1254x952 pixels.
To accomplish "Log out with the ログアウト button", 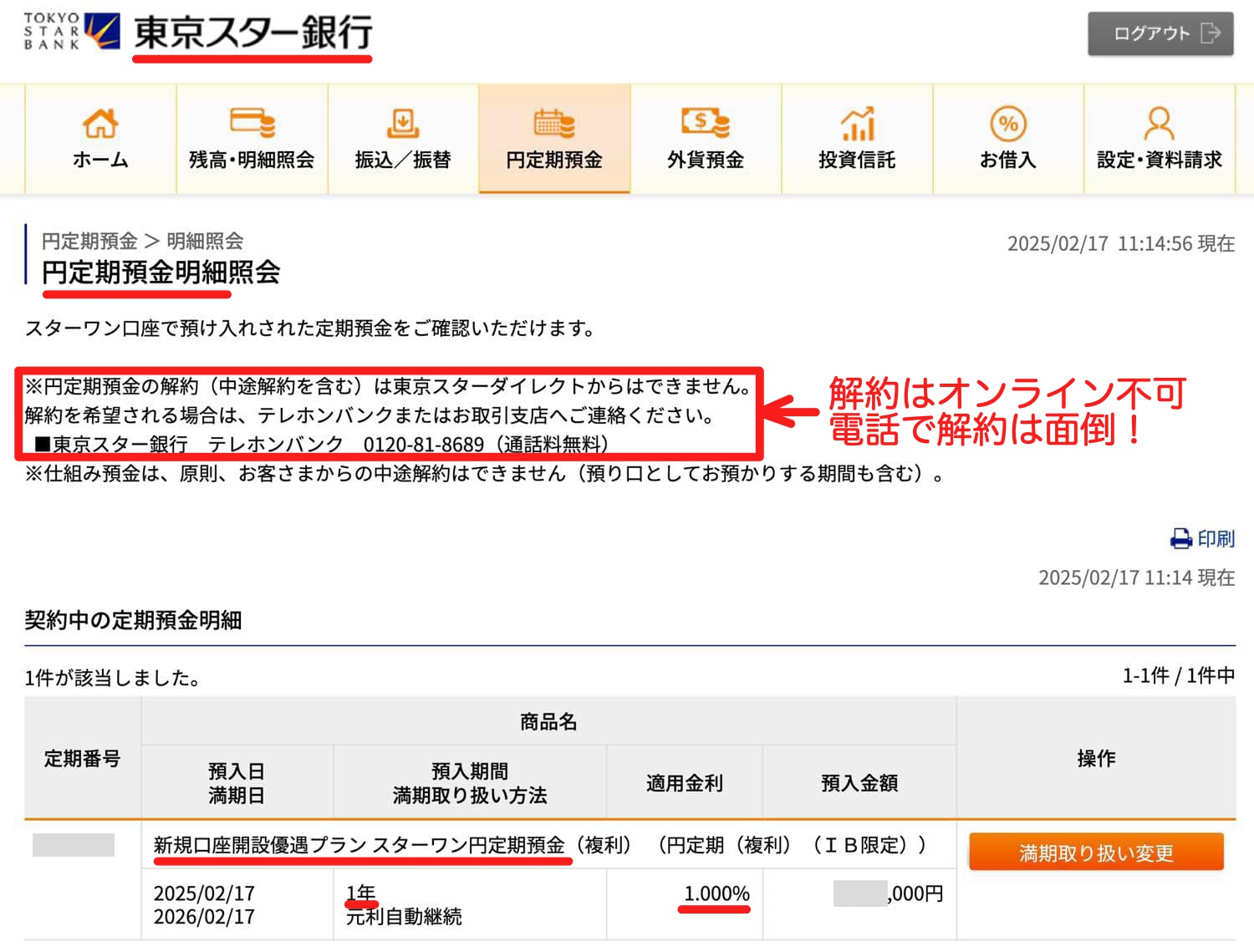I will [x=1160, y=33].
